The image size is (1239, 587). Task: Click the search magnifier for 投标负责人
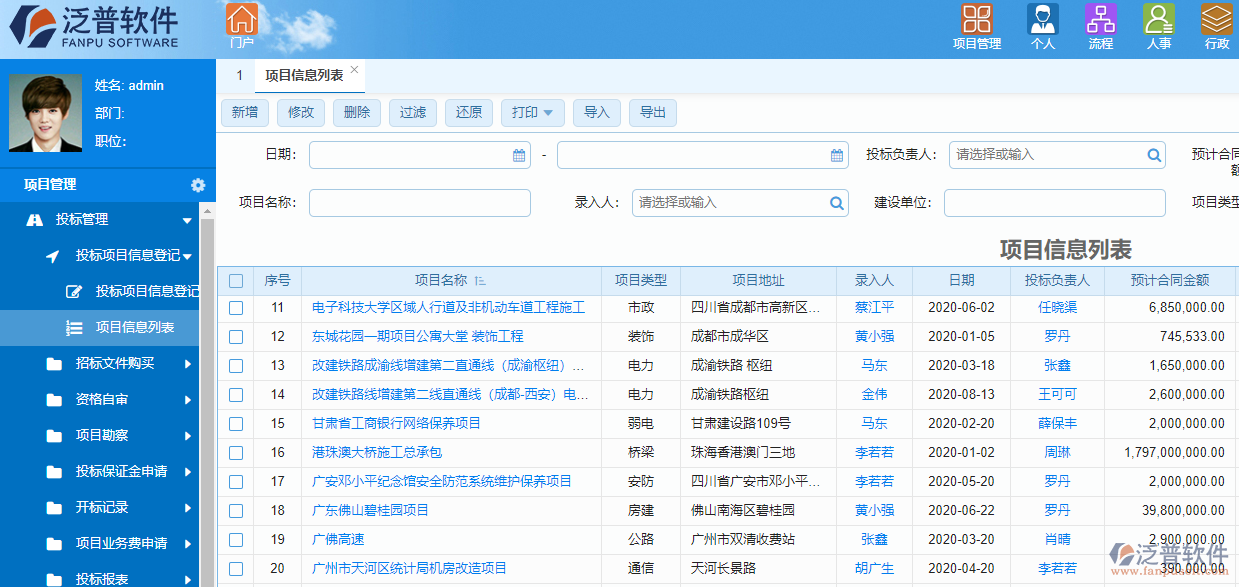1153,155
